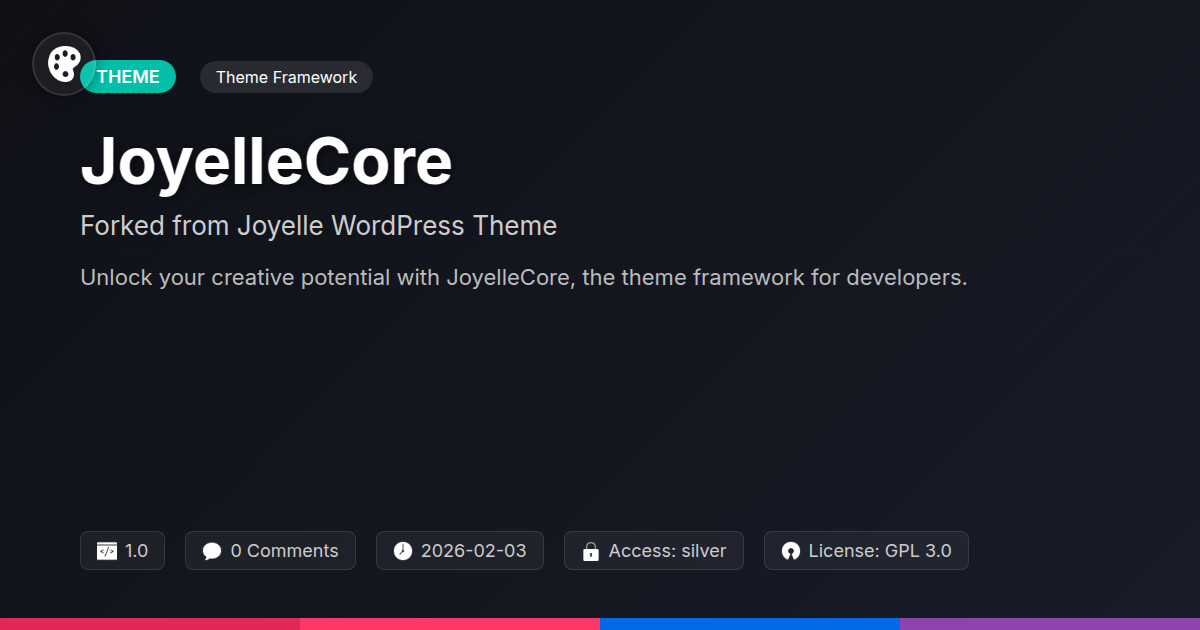
Task: Click the 'Forked from Joyelle WordPress Theme' subtitle
Action: tap(318, 226)
